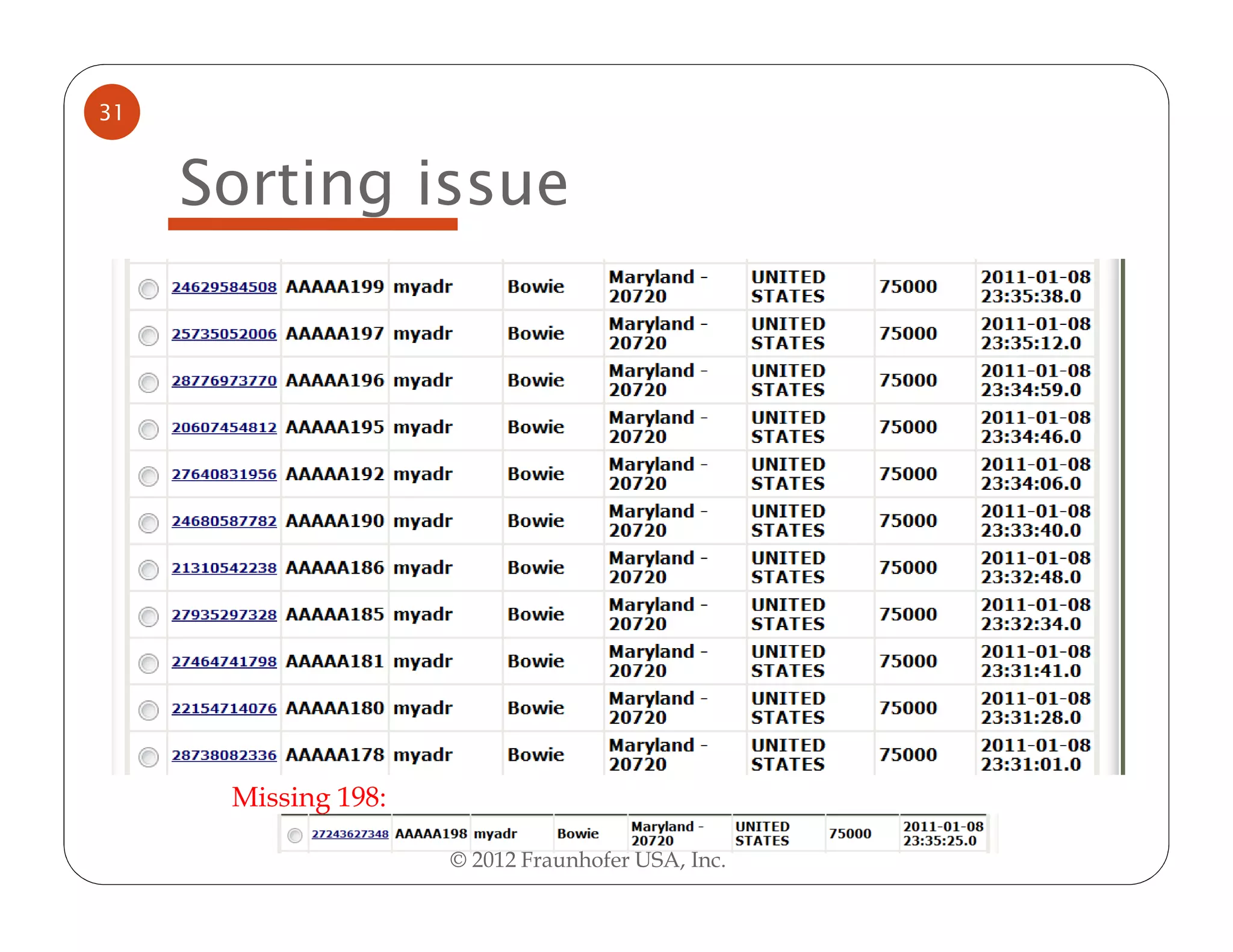Open record link 24680587782

(x=224, y=521)
